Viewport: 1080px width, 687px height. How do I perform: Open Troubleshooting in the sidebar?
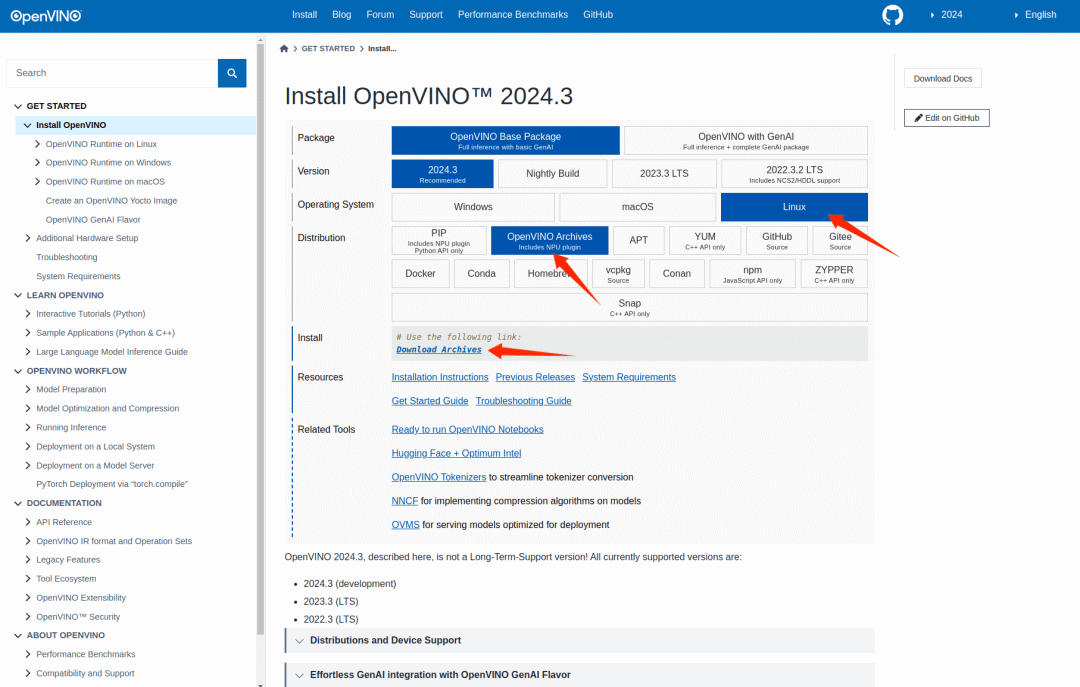tap(67, 257)
